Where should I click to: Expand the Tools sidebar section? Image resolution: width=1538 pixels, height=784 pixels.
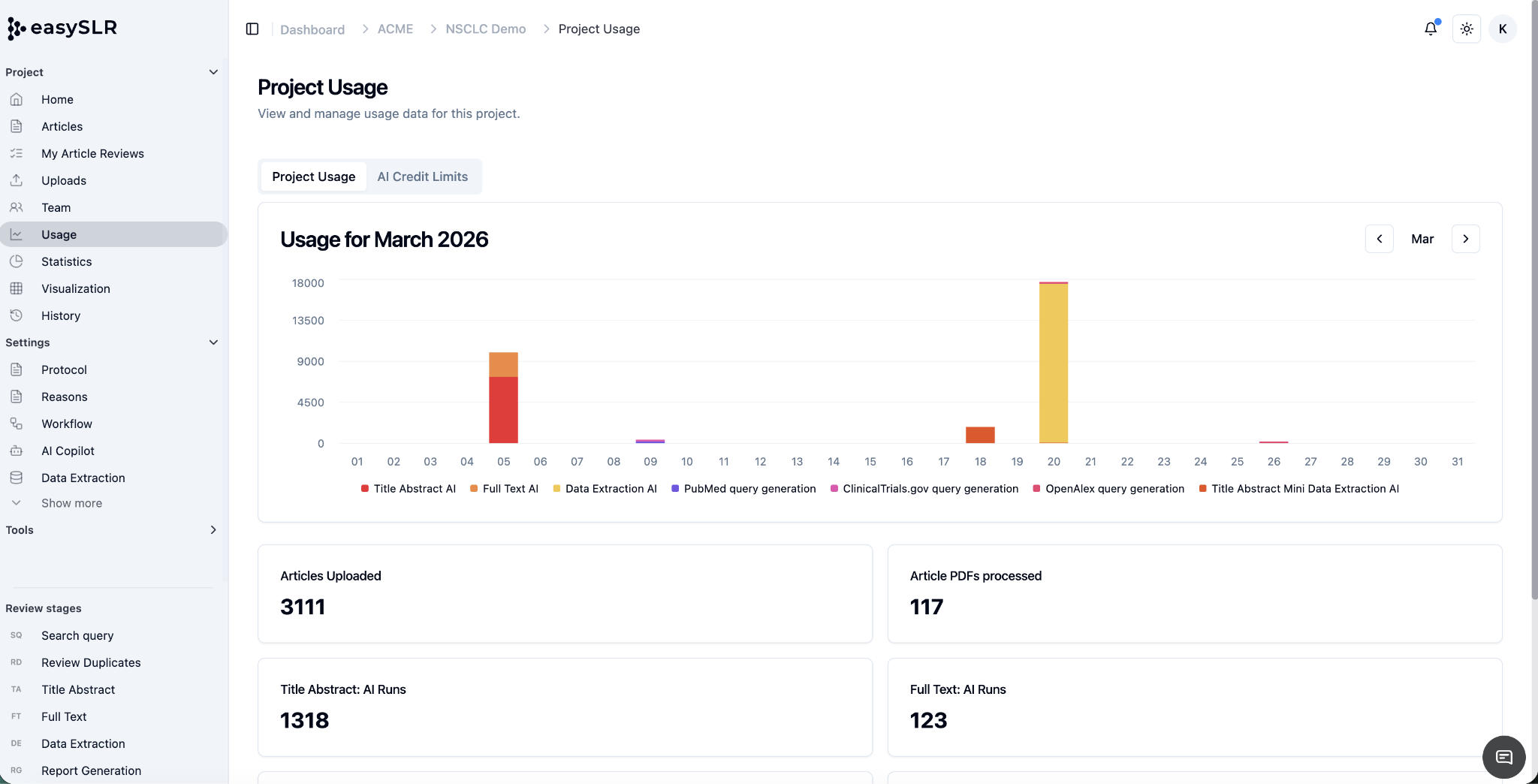(x=213, y=530)
